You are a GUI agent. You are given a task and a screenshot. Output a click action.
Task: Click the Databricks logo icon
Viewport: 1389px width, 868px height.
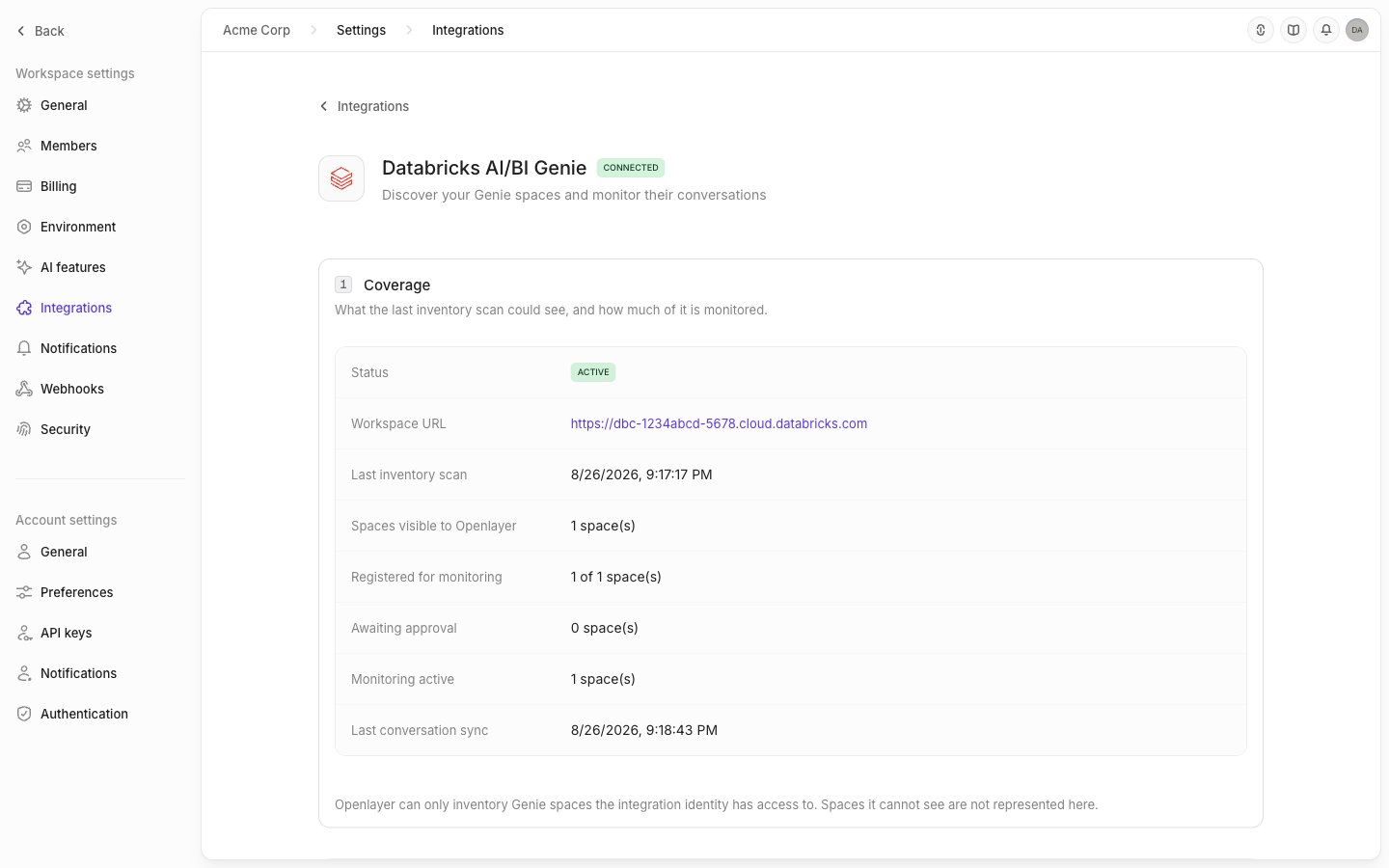341,178
